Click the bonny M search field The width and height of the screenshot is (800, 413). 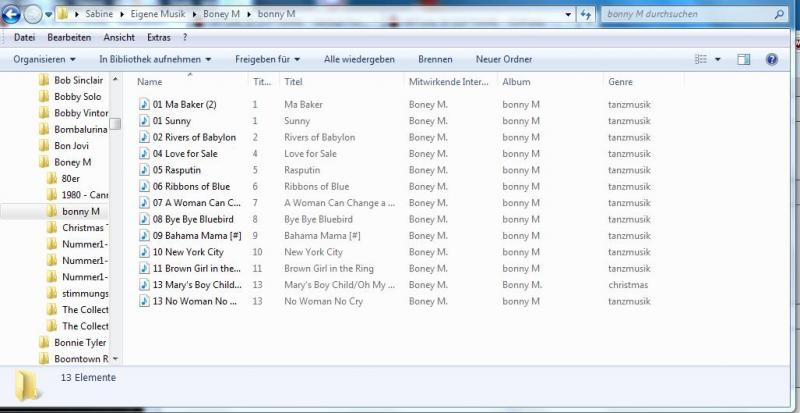click(690, 15)
